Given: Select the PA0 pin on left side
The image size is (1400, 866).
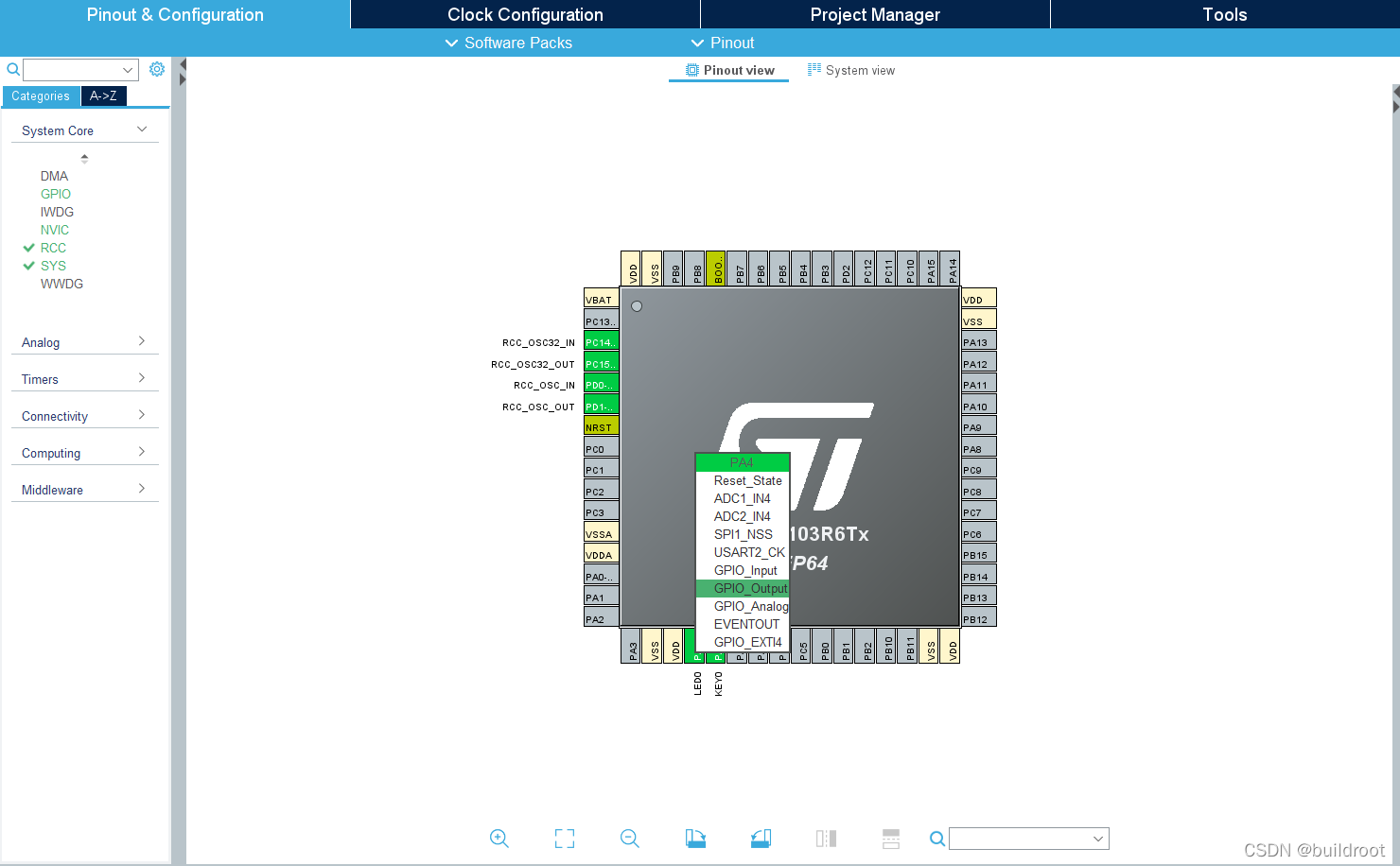Looking at the screenshot, I should [602, 576].
